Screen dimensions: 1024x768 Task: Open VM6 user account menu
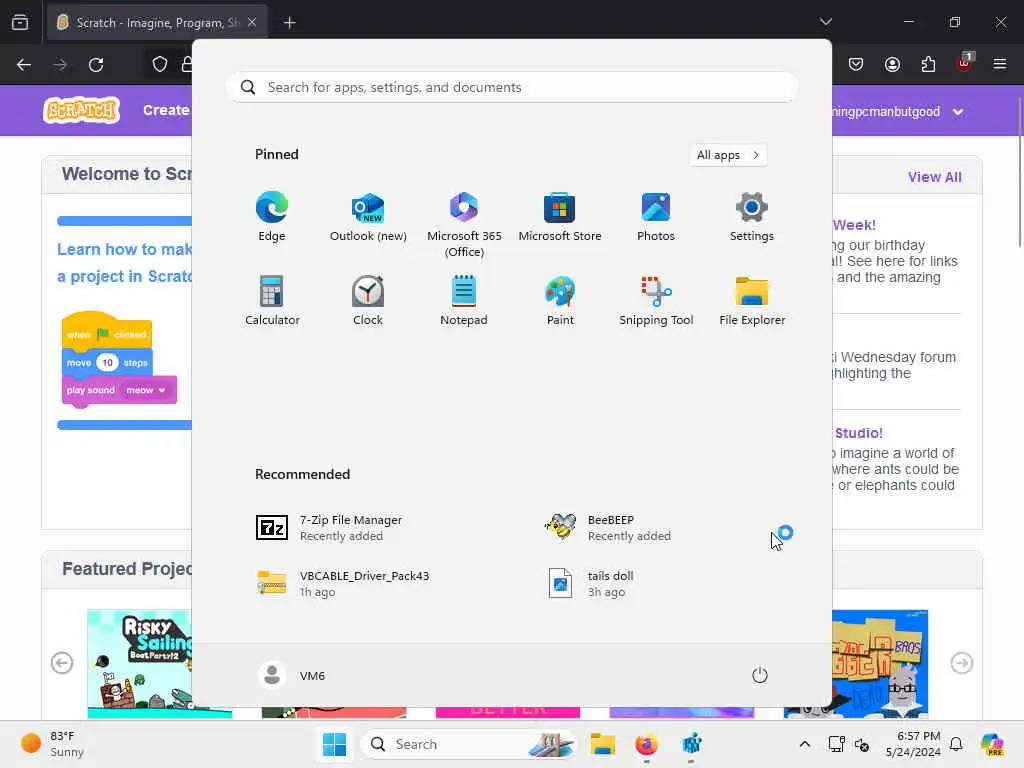(292, 675)
